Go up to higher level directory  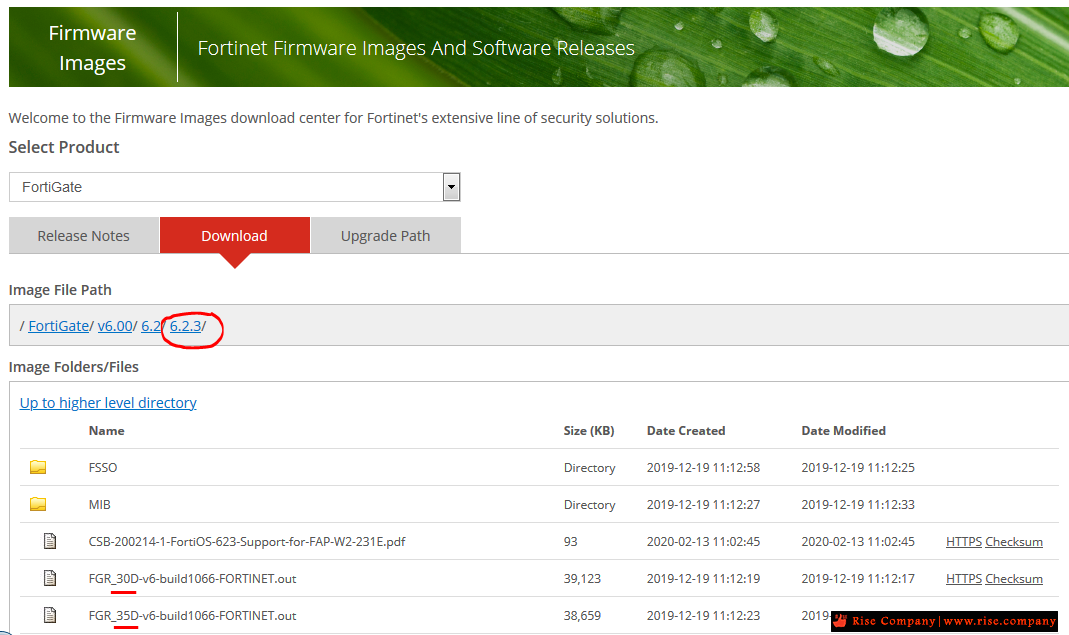(108, 403)
